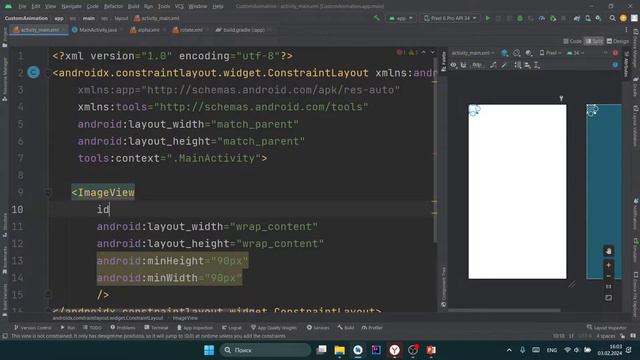Screen dimensions: 640x360
Task: Click the Make Project hammer icon
Action: [x=376, y=18]
